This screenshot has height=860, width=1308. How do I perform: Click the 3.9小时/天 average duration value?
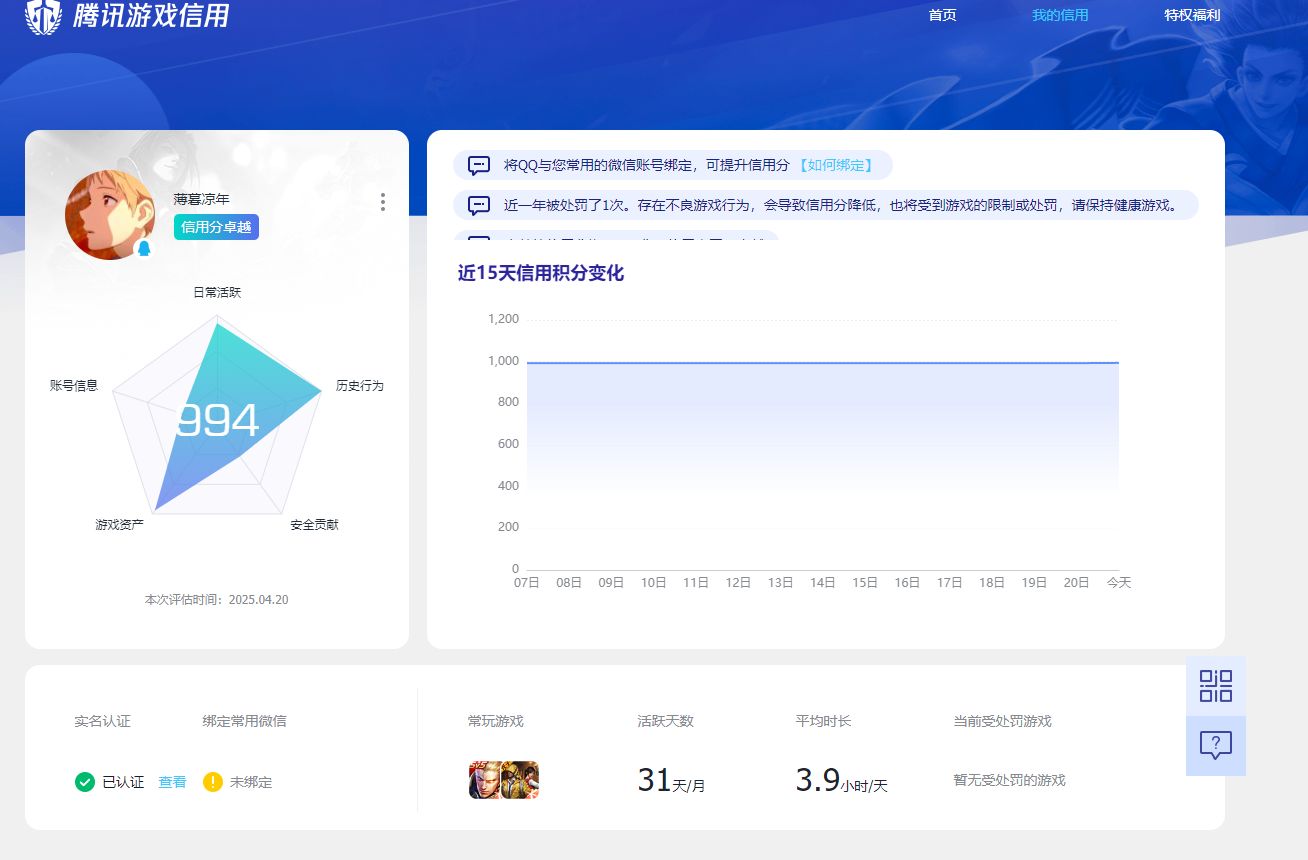(x=842, y=780)
